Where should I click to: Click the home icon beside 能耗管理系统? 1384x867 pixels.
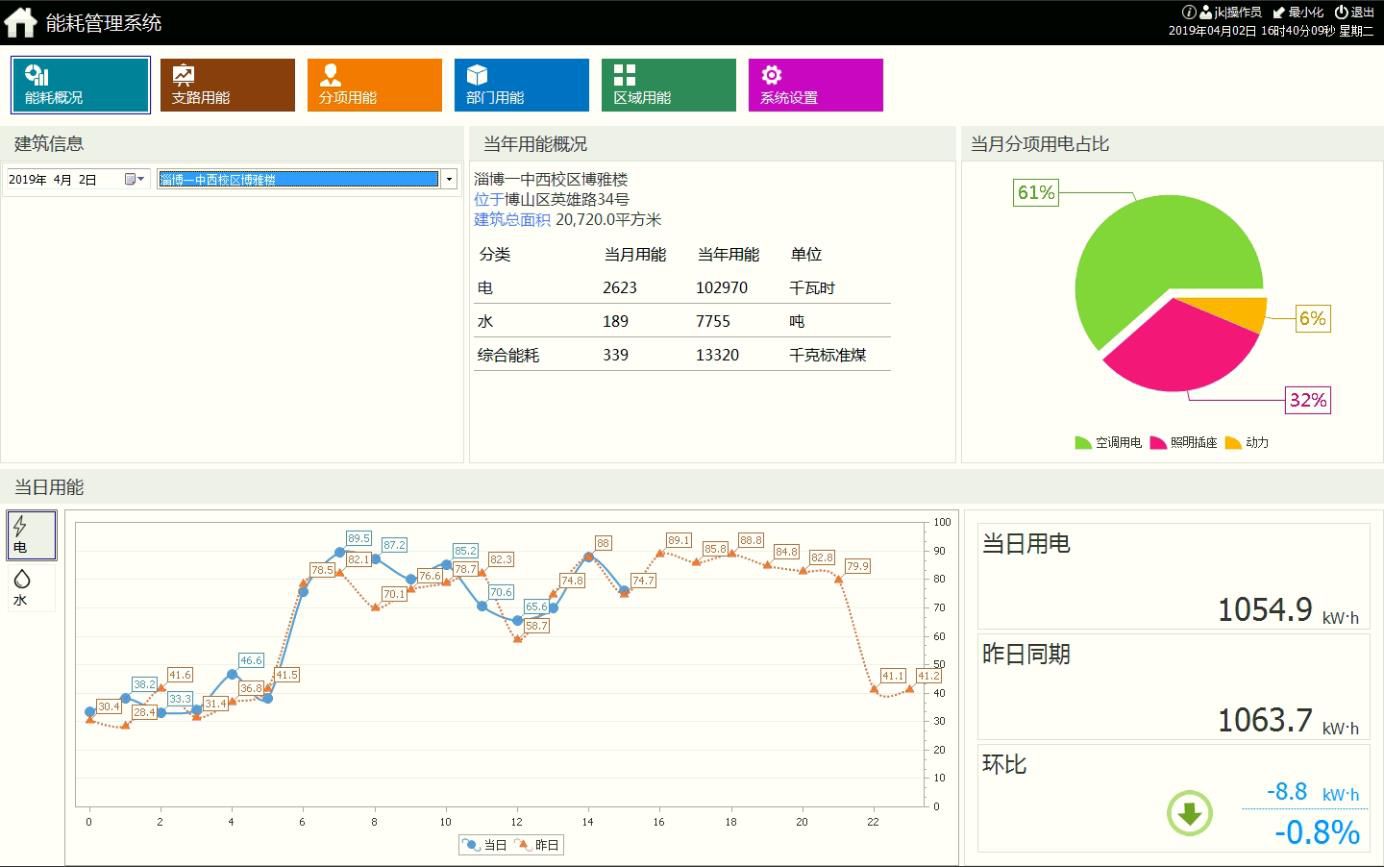pyautogui.click(x=20, y=22)
